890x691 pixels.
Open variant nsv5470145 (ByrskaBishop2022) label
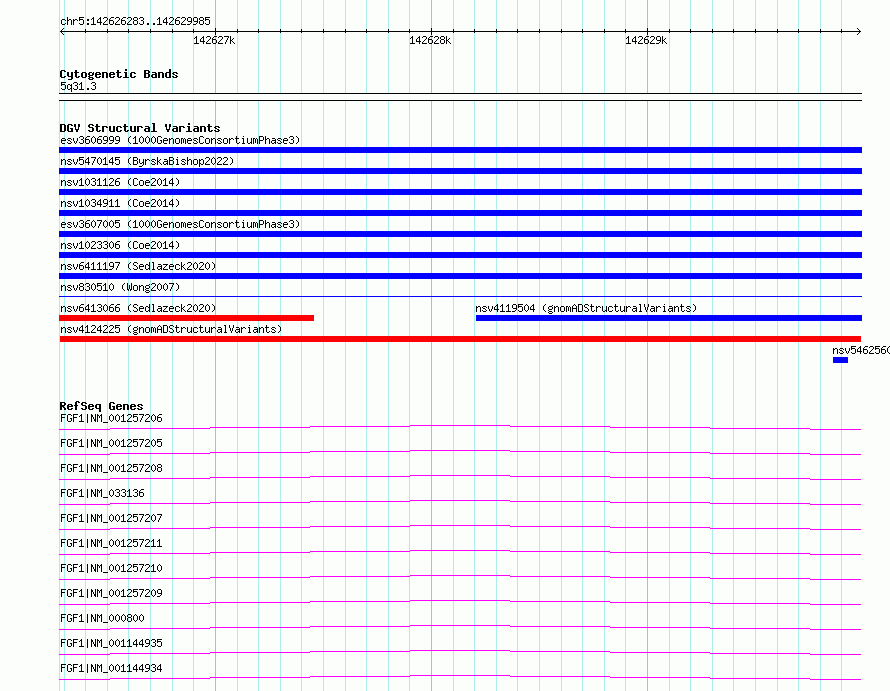(x=147, y=161)
